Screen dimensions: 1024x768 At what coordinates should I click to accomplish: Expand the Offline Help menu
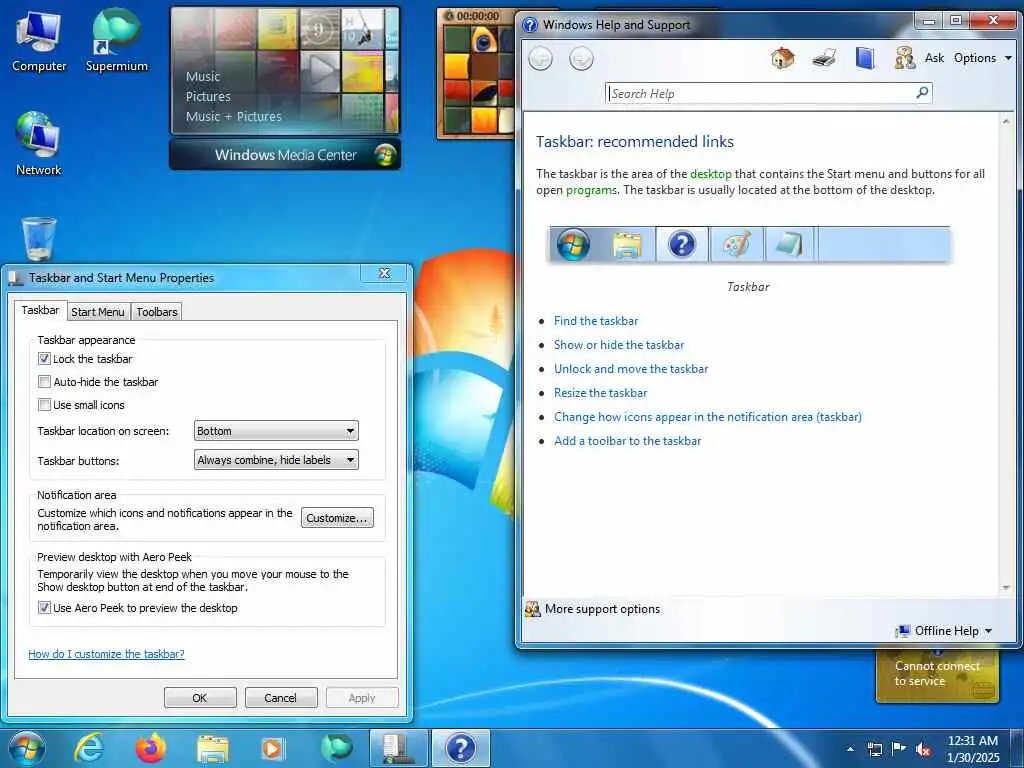tap(945, 631)
